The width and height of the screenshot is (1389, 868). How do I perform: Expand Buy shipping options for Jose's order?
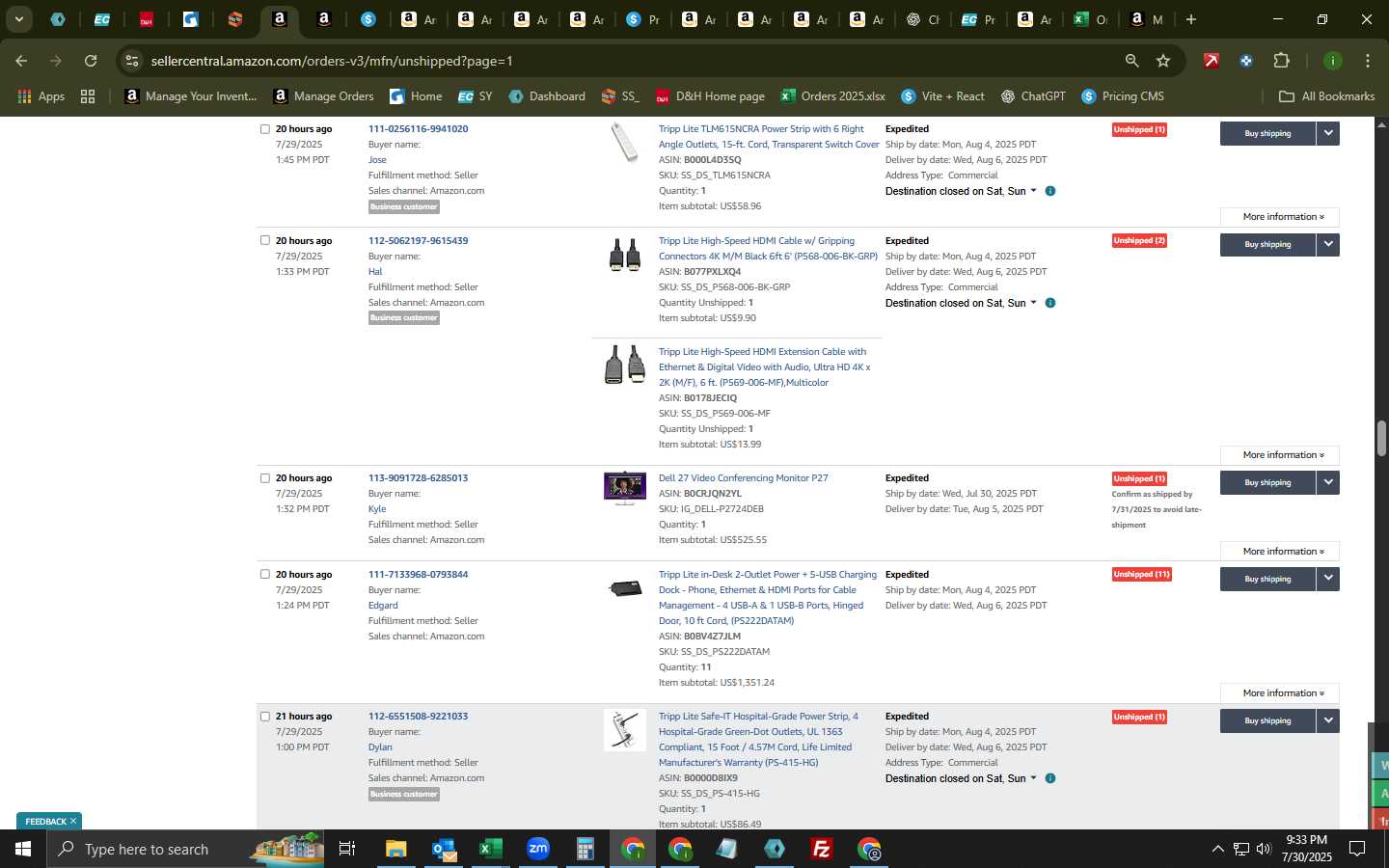[1328, 133]
